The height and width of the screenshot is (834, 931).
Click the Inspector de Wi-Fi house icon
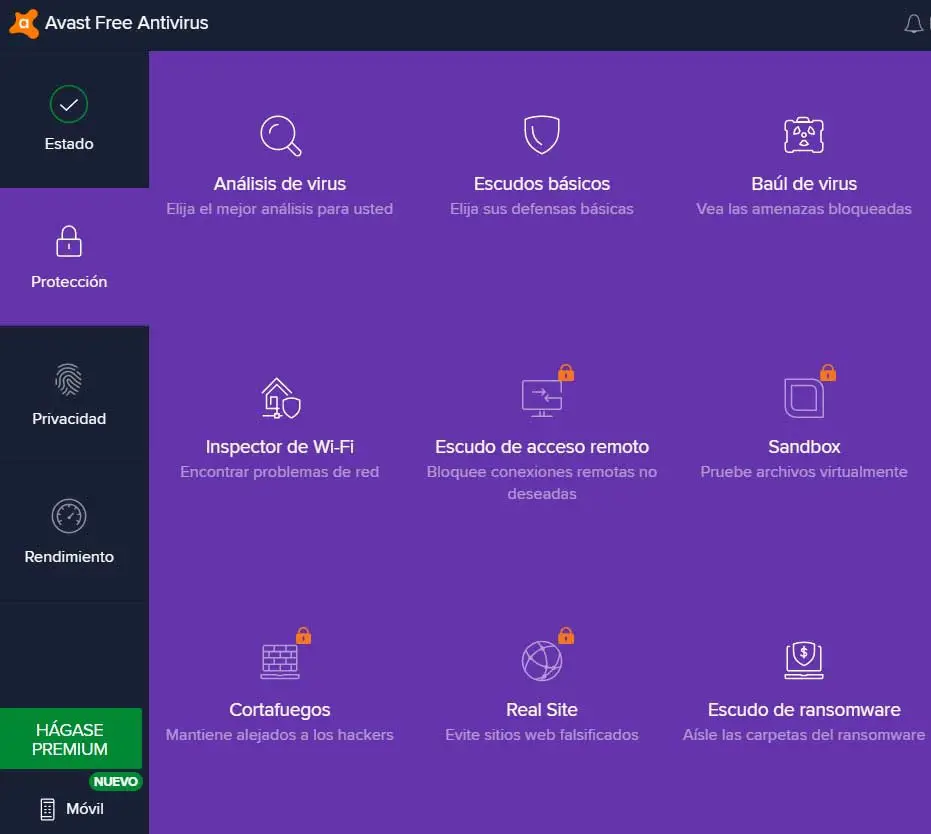[281, 398]
